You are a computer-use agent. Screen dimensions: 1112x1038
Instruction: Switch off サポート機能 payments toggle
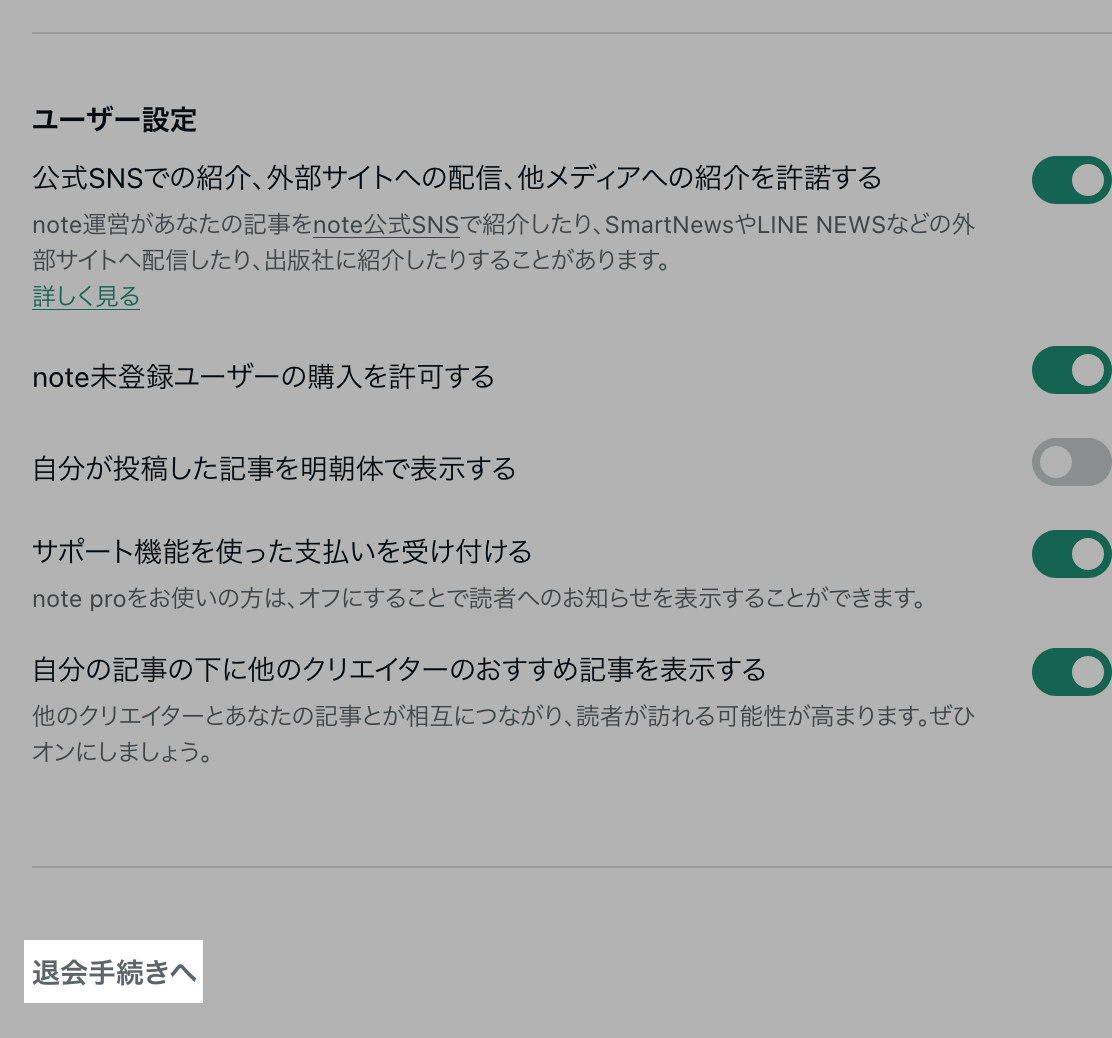(1071, 554)
